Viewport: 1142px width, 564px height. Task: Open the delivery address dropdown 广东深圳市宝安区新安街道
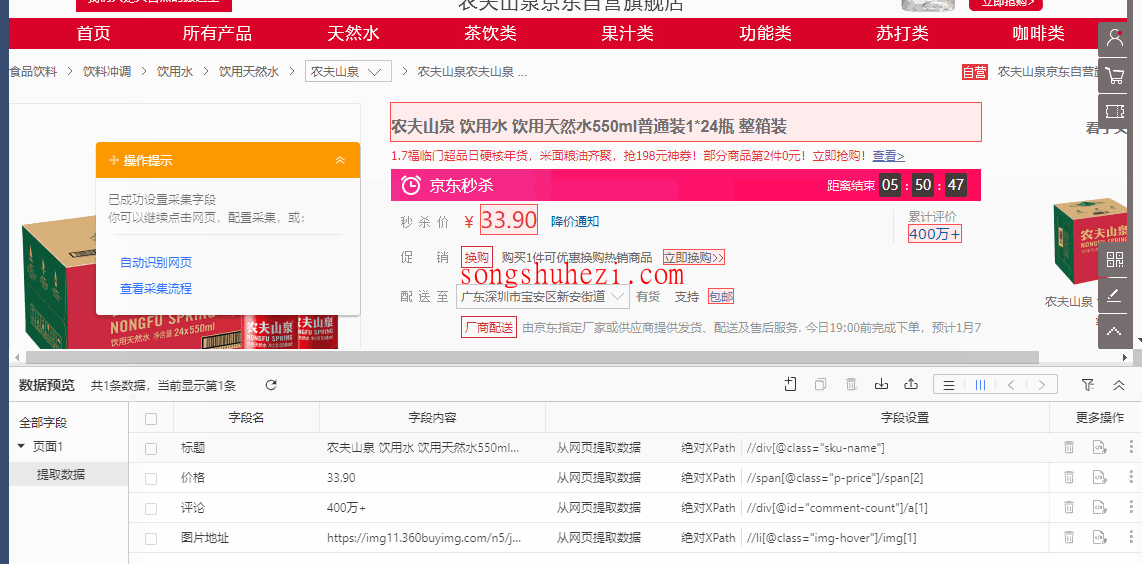point(543,297)
